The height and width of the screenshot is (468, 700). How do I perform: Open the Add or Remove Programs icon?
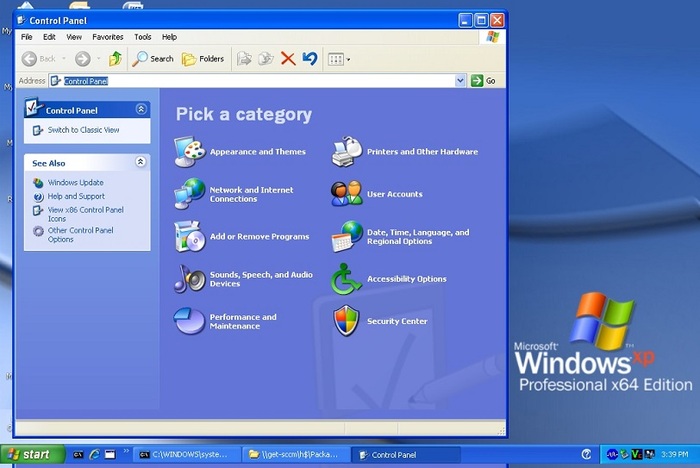190,237
